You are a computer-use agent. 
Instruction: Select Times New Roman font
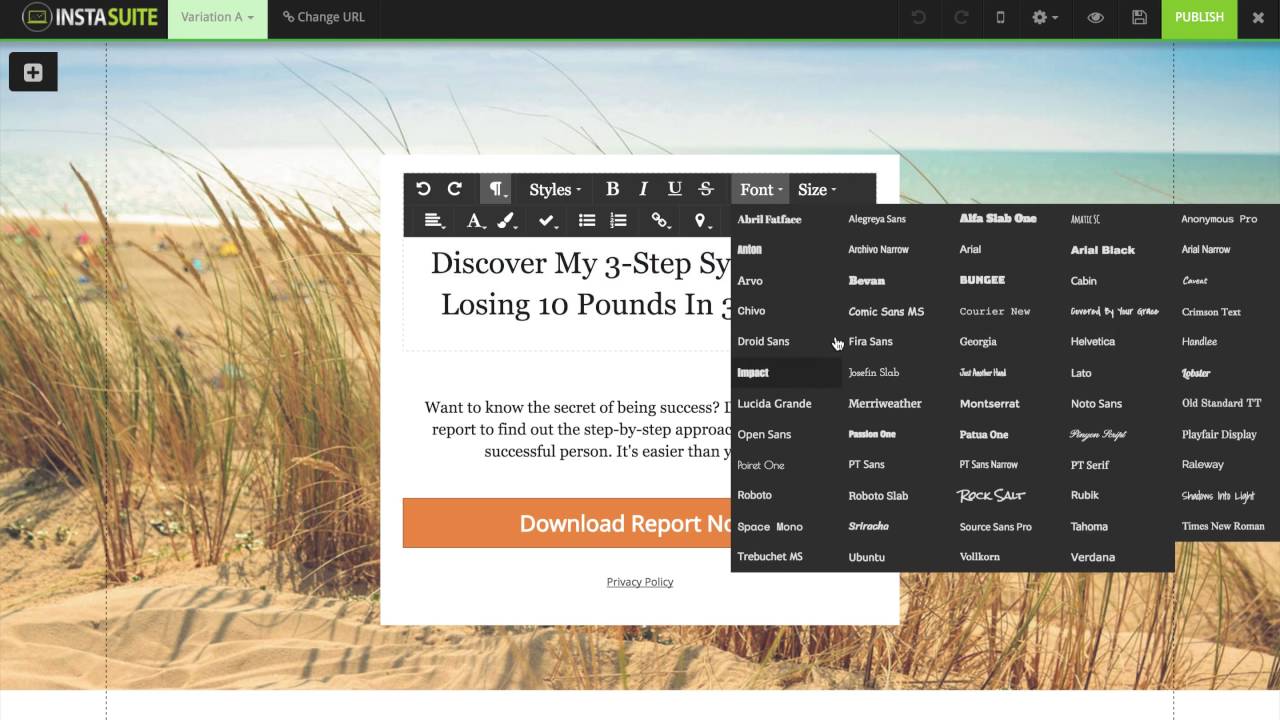coord(1222,526)
